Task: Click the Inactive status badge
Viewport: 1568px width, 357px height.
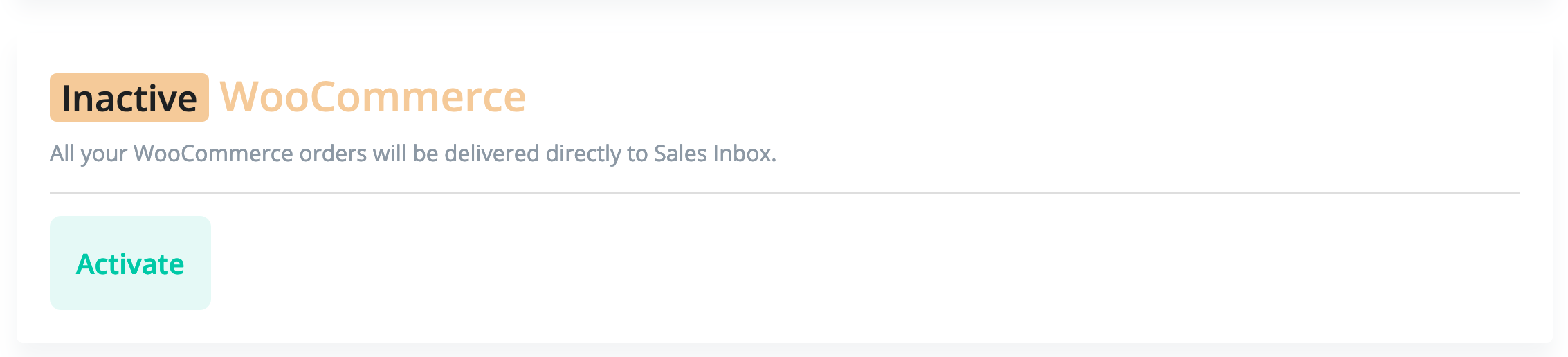Action: [129, 98]
